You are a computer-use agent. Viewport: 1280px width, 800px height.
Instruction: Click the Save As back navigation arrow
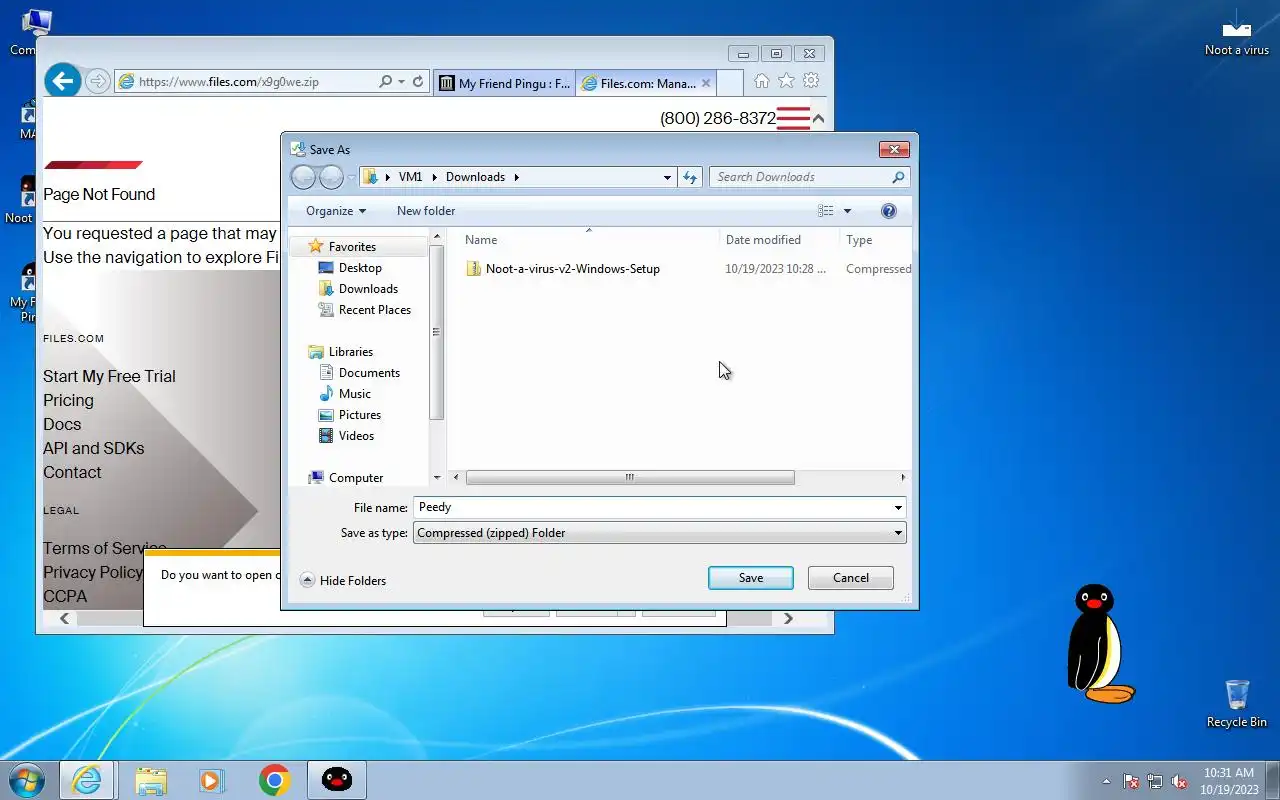click(303, 177)
